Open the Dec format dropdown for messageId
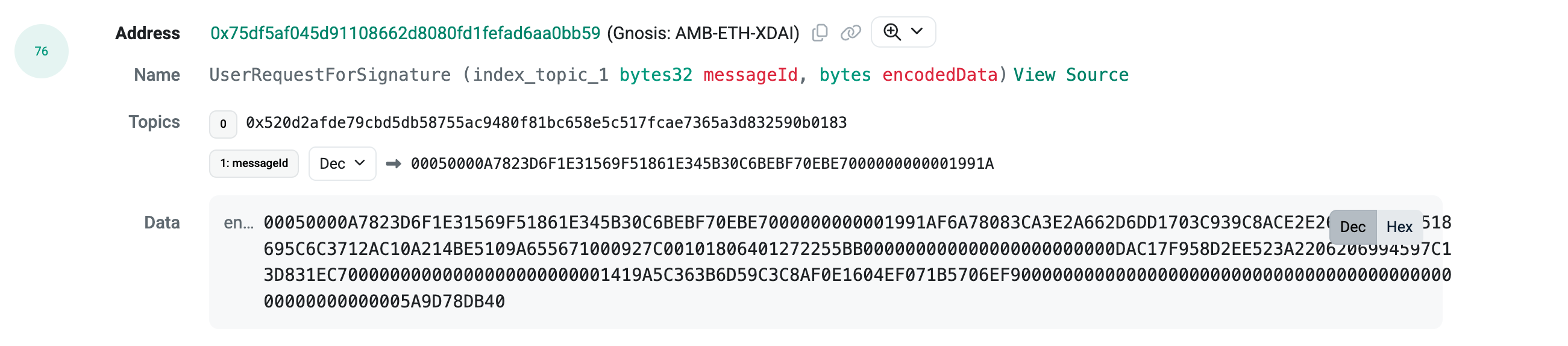1568x346 pixels. click(x=342, y=164)
